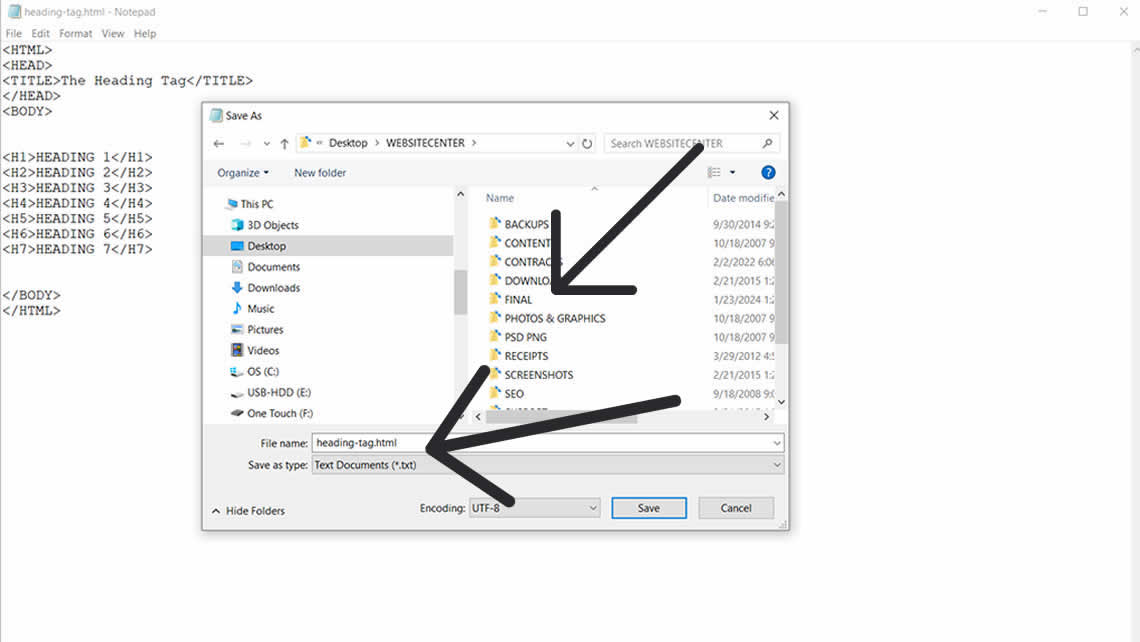Click navigation pane scroll up arrow
The image size is (1140, 642).
click(460, 194)
